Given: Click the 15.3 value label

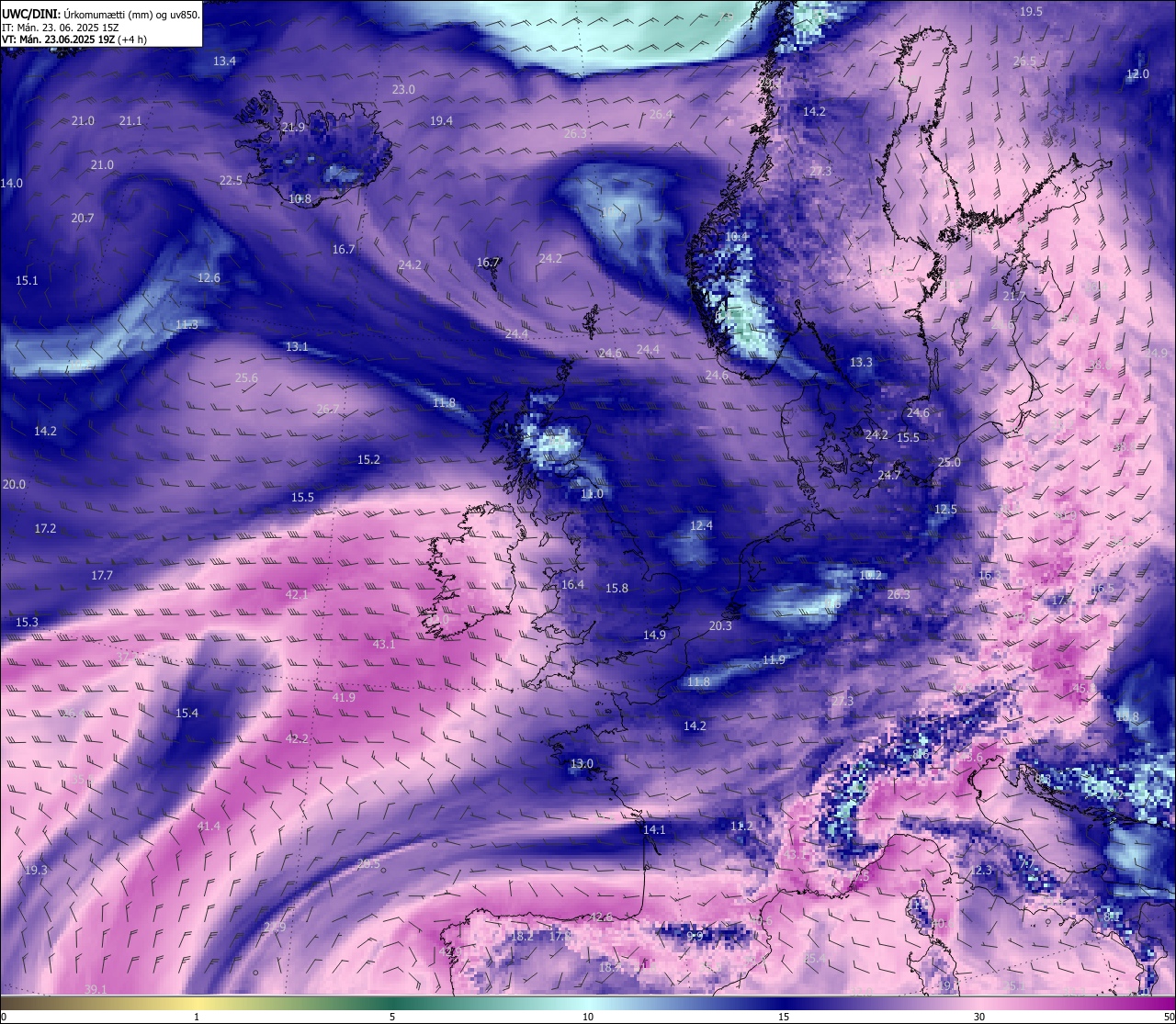Looking at the screenshot, I should tap(27, 622).
